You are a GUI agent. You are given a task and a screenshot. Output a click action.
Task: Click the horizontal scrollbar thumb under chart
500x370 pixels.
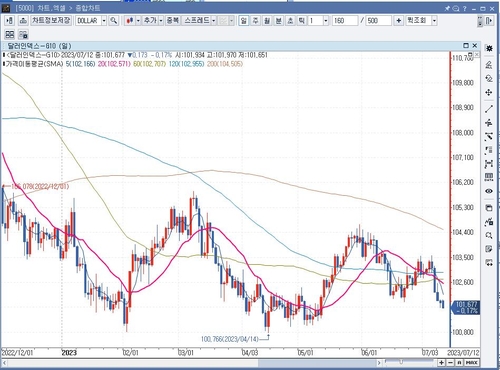pos(318,363)
